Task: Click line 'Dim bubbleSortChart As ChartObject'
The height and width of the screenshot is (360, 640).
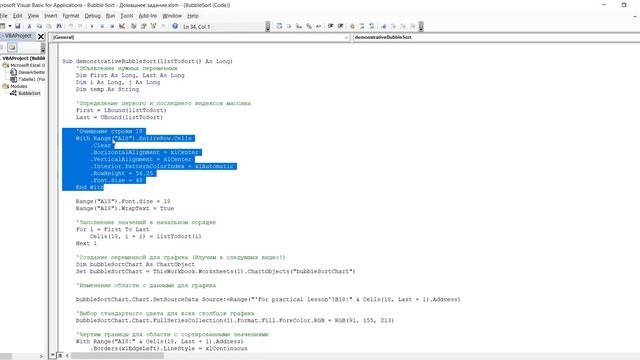Action: click(x=136, y=264)
